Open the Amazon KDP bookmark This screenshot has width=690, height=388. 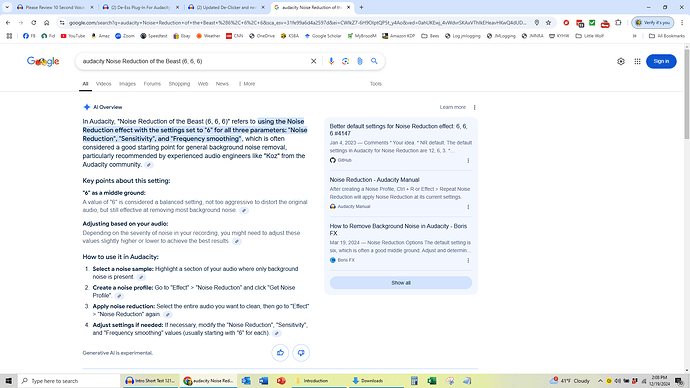click(398, 36)
